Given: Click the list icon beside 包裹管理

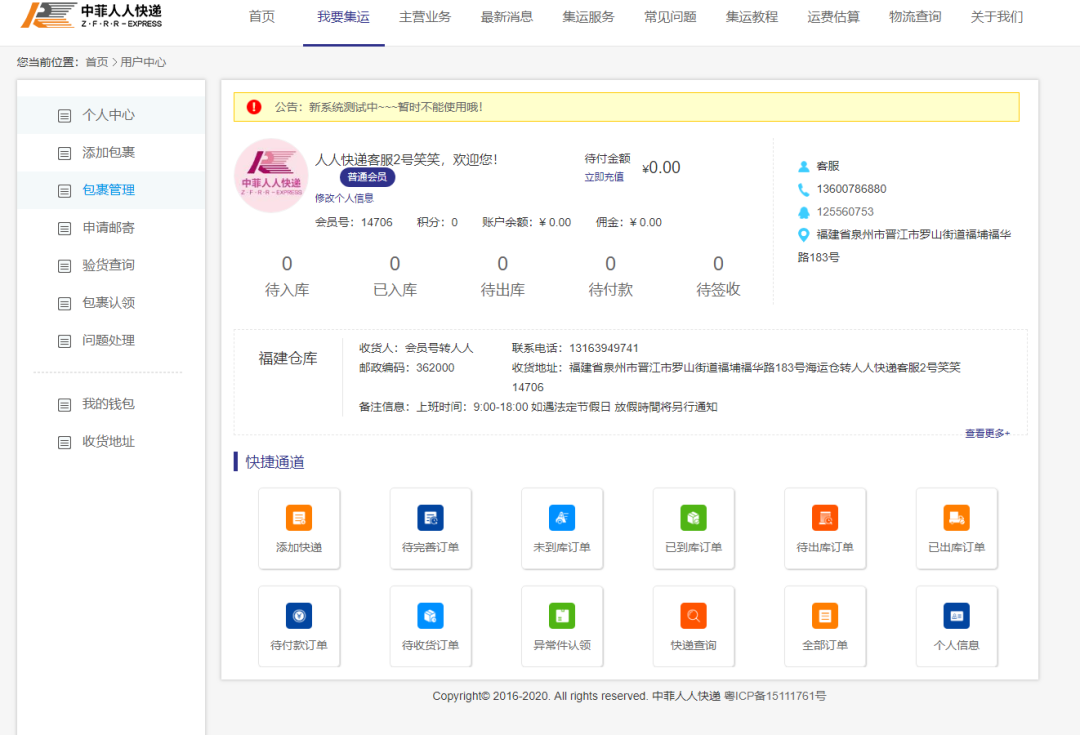Looking at the screenshot, I should click(x=64, y=191).
